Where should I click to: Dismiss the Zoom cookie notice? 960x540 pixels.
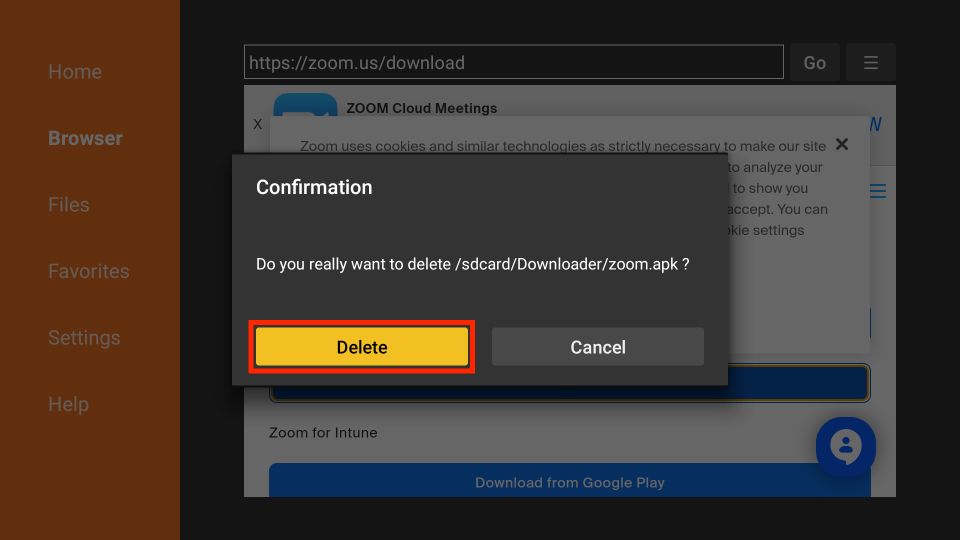click(842, 144)
